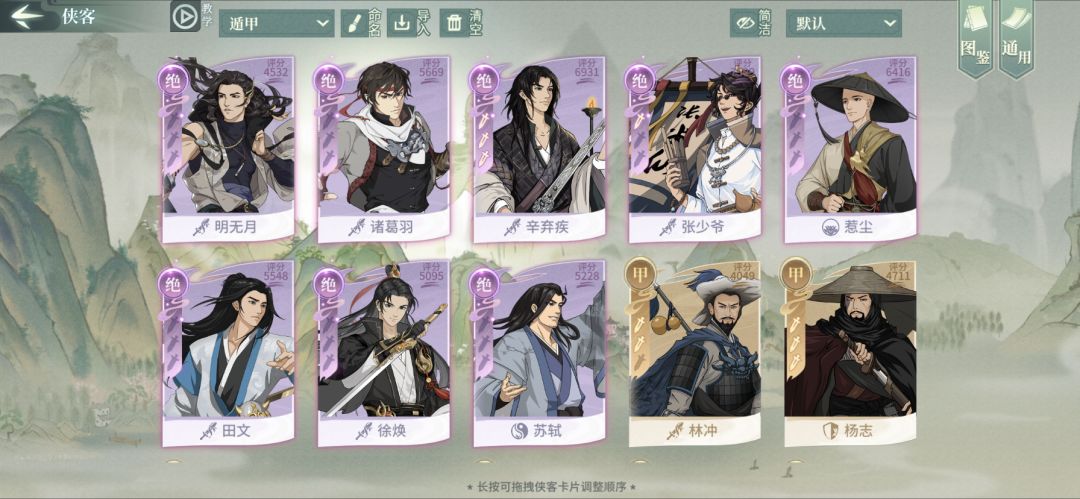The height and width of the screenshot is (499, 1080).
Task: Click the brush rename icon
Action: click(x=351, y=23)
